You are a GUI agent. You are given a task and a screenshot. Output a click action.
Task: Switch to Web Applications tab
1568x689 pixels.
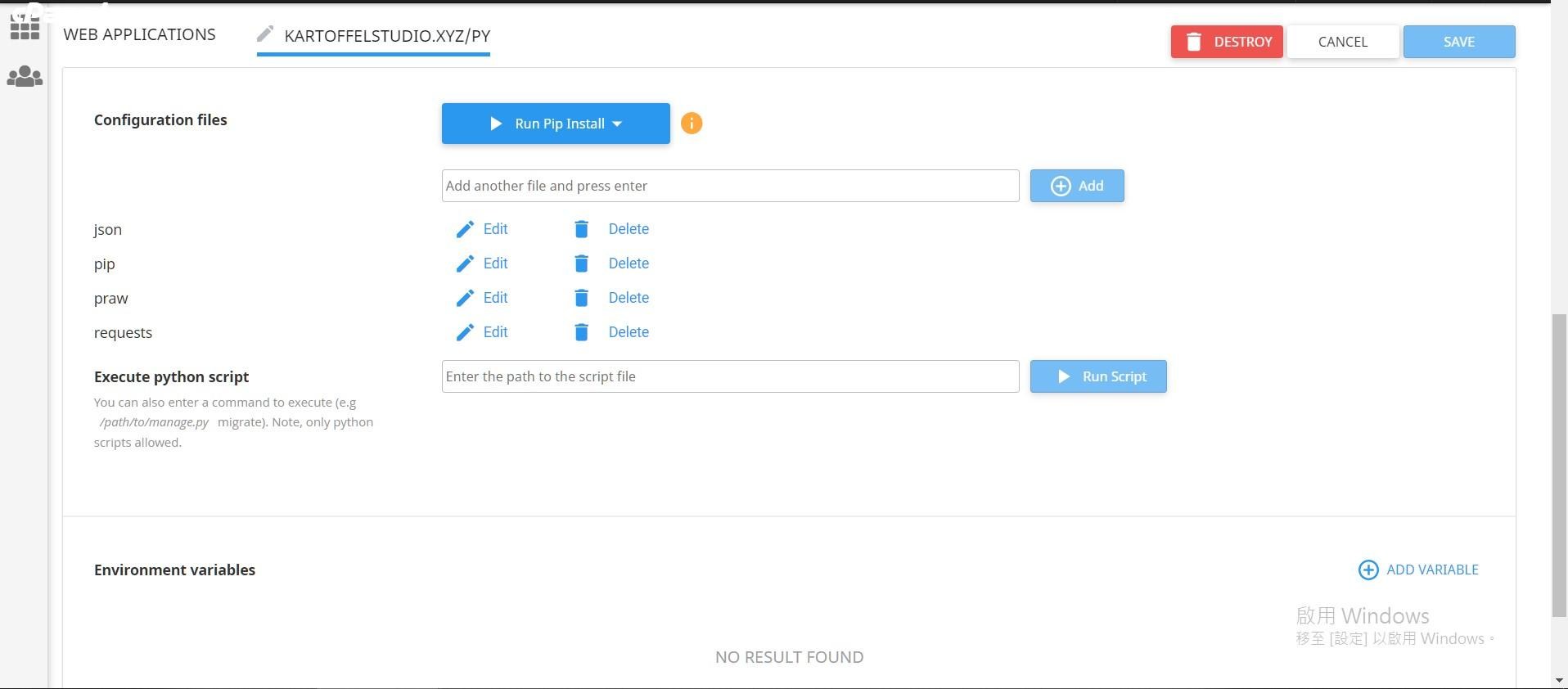pos(140,34)
